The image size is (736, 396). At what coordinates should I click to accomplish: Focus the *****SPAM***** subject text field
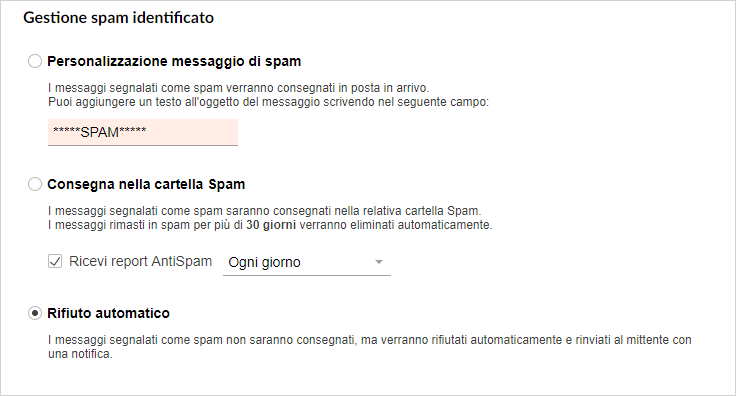143,132
